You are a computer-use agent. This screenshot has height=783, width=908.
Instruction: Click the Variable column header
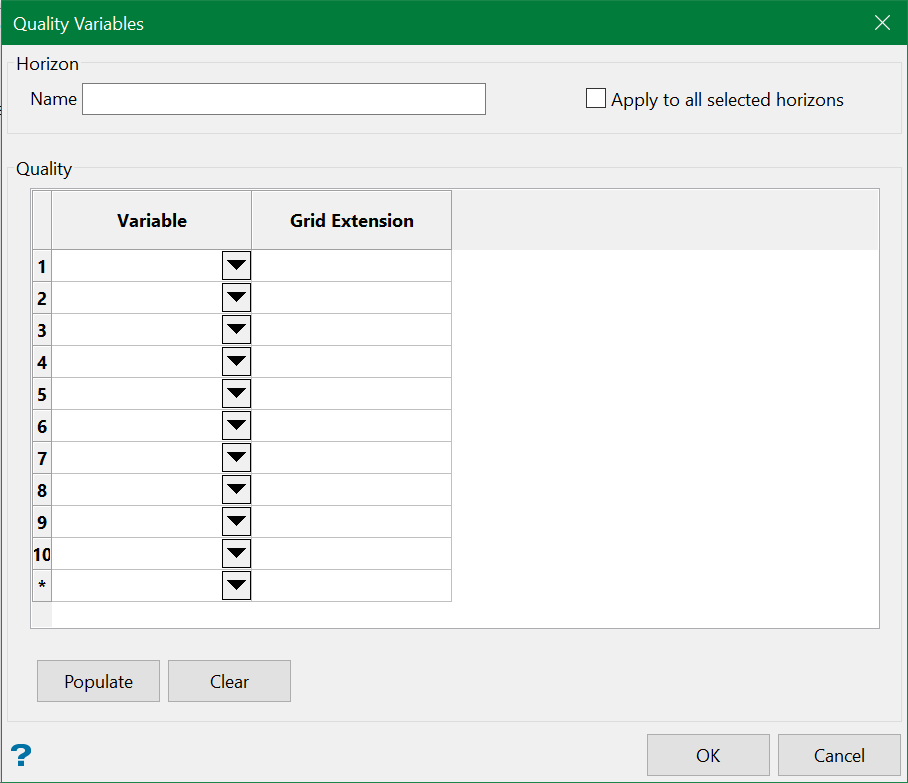[152, 221]
